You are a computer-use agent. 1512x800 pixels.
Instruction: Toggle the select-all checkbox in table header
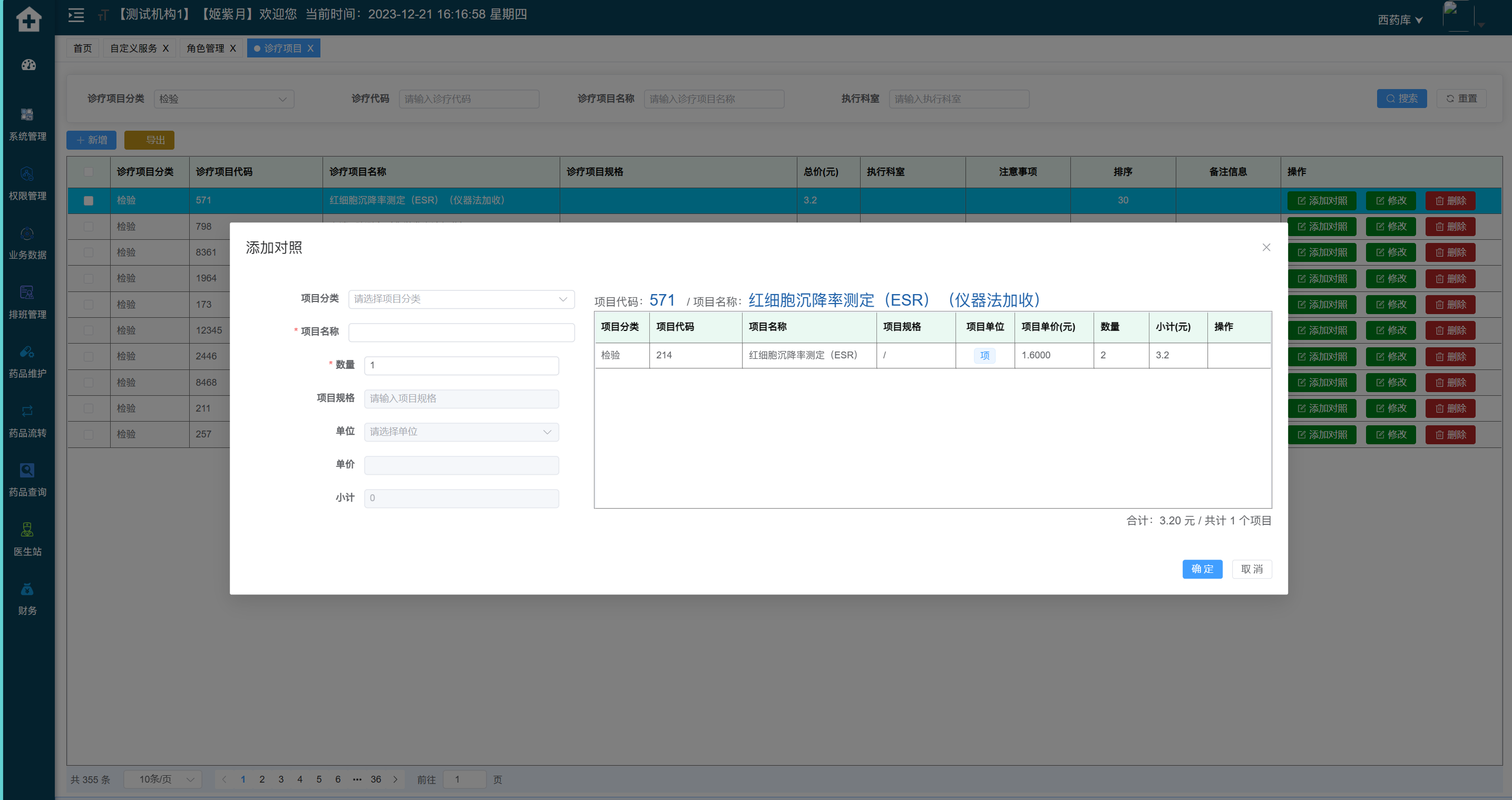pos(89,172)
